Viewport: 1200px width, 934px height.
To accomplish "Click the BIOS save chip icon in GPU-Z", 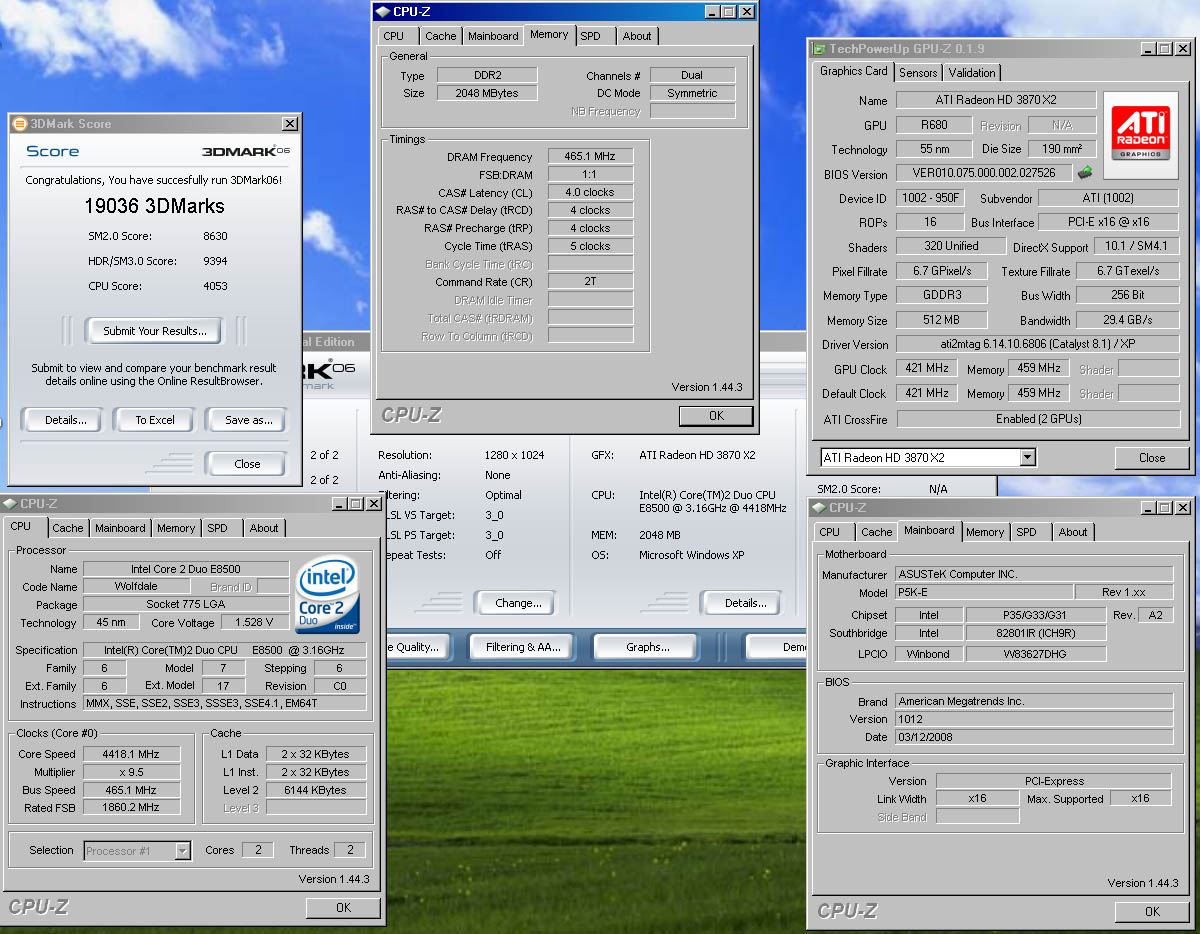I will coord(1085,173).
